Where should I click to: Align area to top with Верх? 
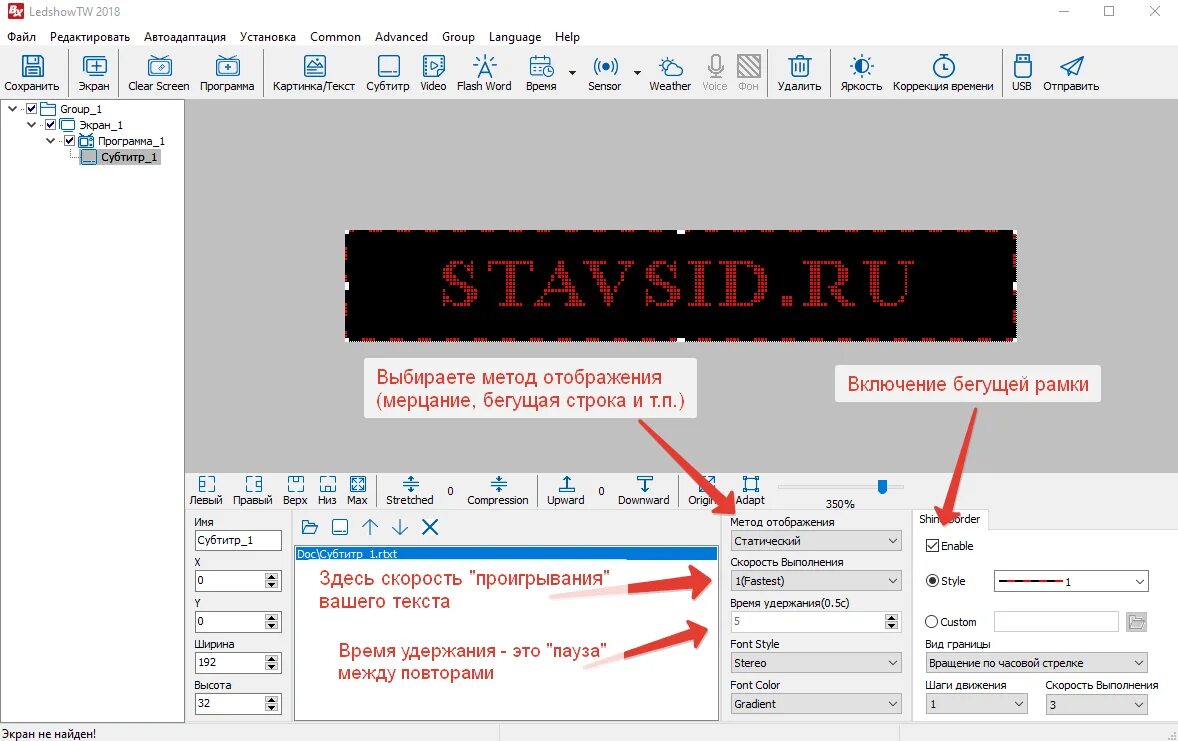tap(295, 484)
